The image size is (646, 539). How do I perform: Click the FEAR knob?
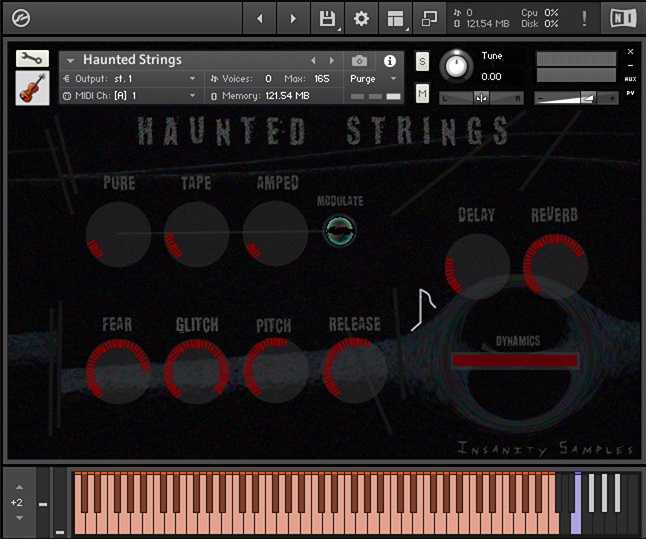pyautogui.click(x=119, y=371)
